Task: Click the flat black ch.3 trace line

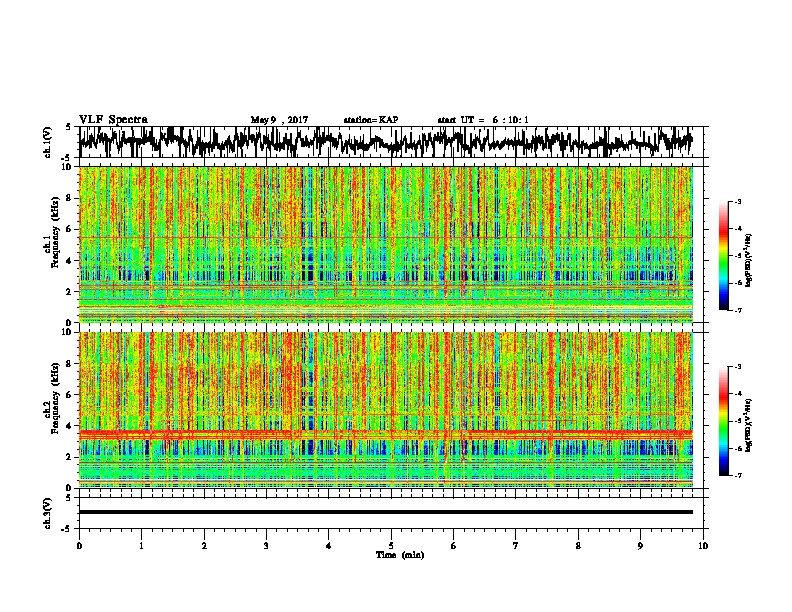Action: 385,512
